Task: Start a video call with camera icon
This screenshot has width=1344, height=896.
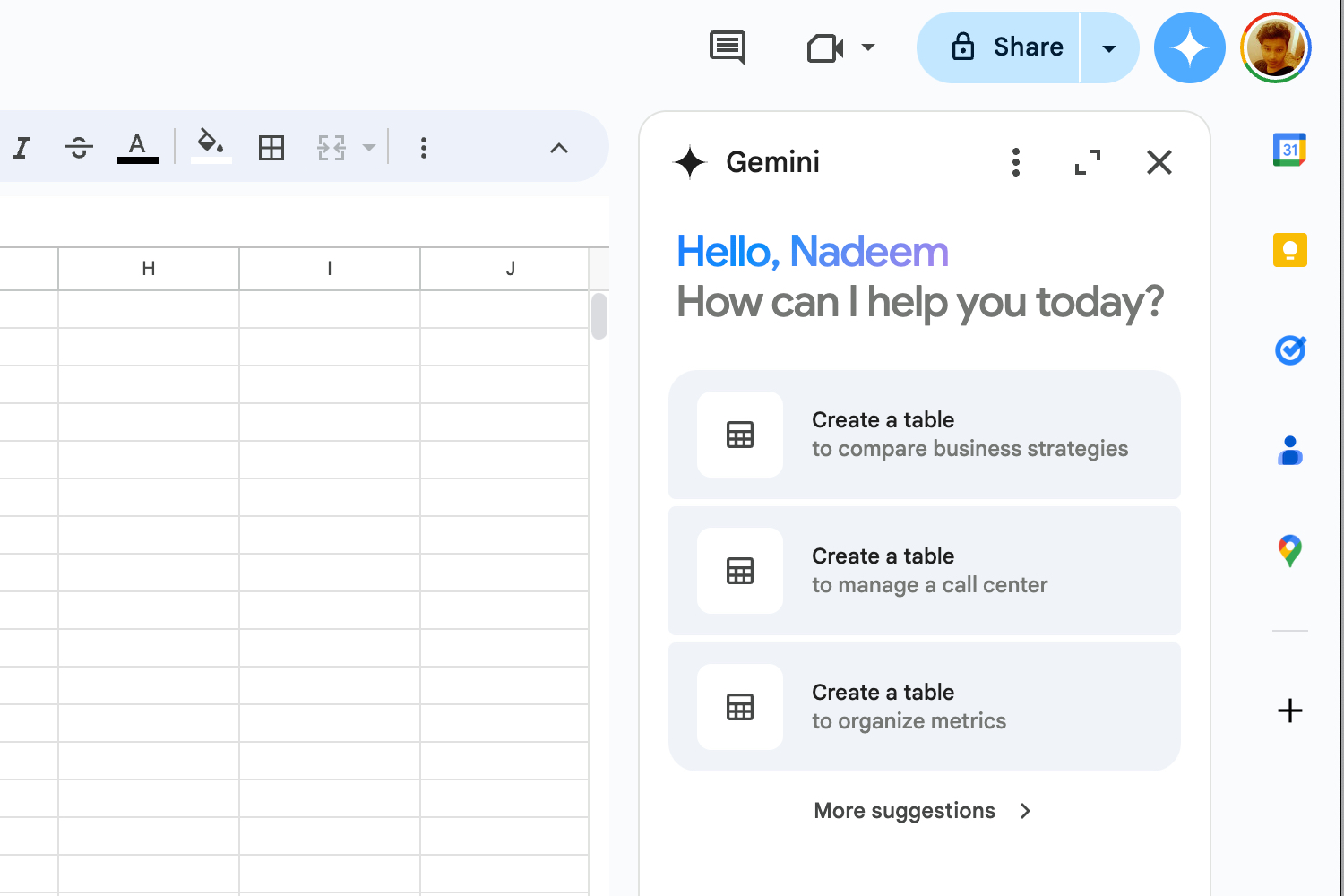Action: 825,48
